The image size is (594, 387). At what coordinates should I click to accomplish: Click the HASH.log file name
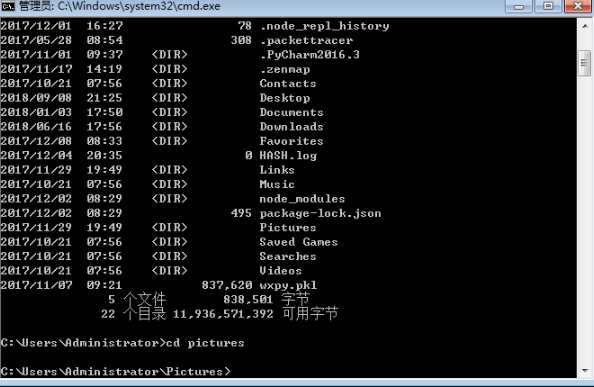pyautogui.click(x=288, y=155)
